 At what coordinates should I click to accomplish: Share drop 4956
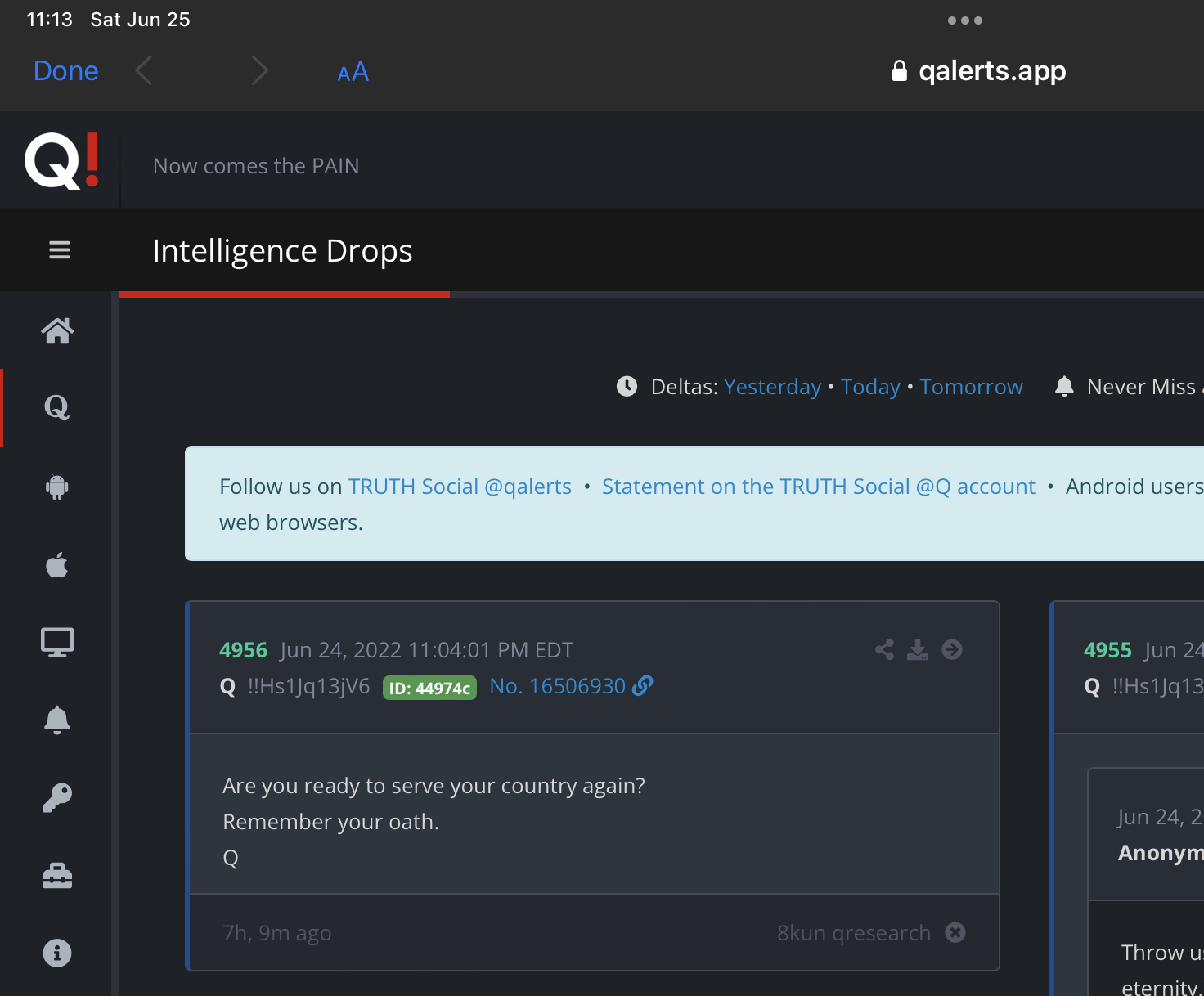(x=884, y=649)
